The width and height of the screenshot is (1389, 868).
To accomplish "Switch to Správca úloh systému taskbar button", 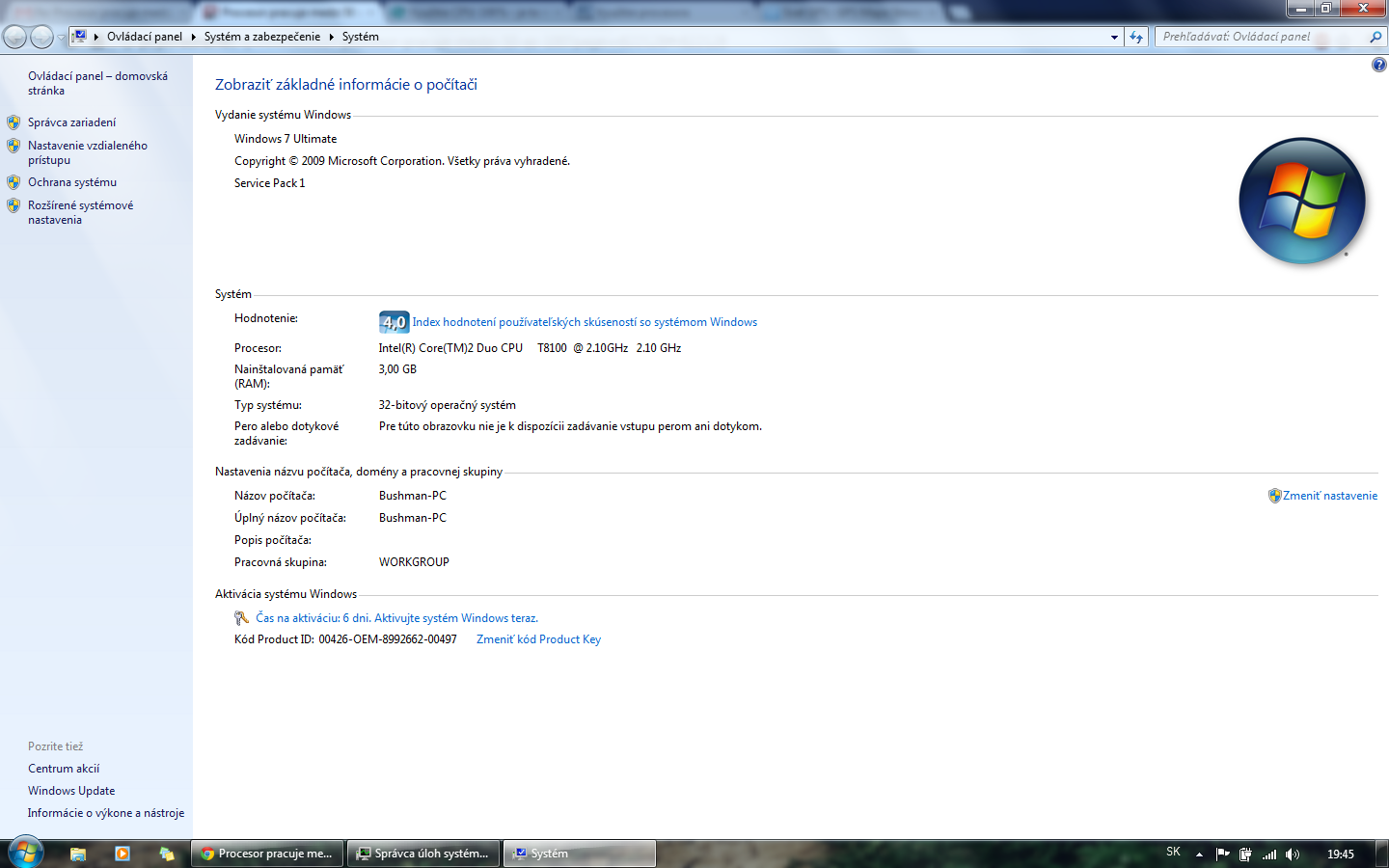I will (x=424, y=854).
